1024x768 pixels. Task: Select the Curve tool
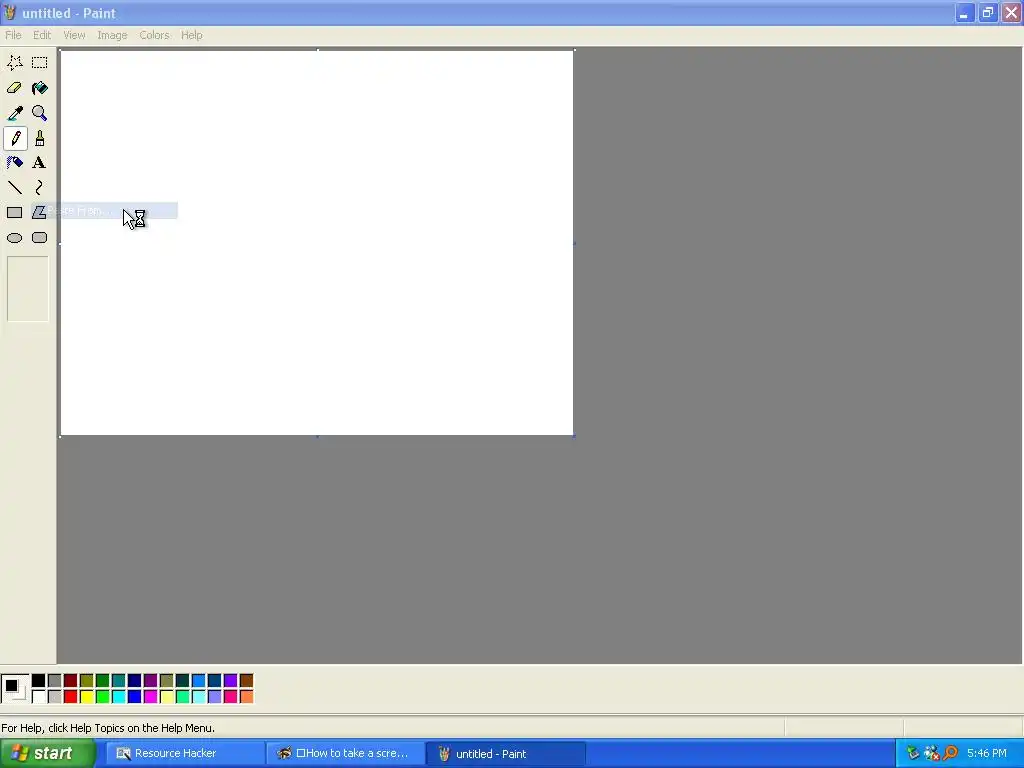[40, 188]
